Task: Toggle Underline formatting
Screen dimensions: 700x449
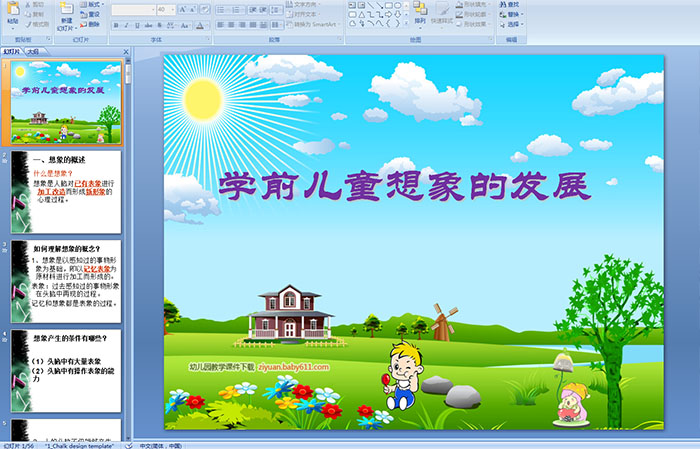Action: [x=137, y=25]
